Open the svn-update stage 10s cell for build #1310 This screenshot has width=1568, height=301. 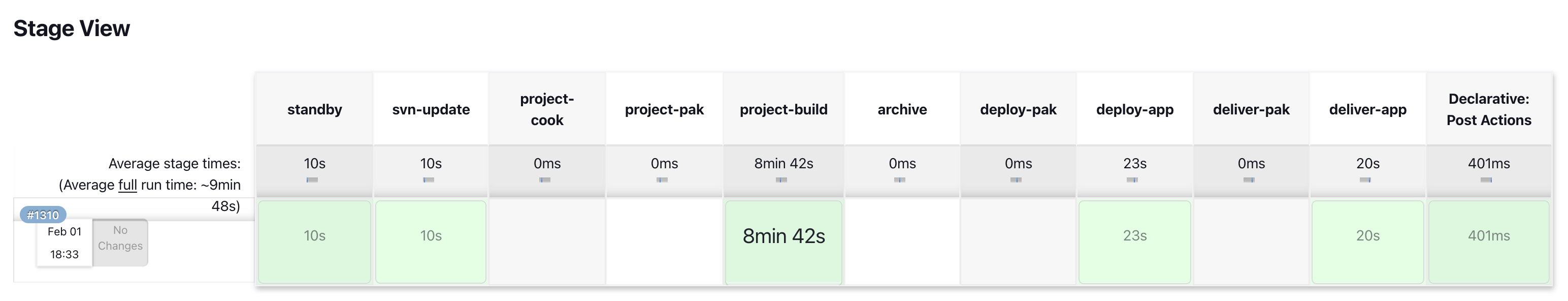[431, 242]
